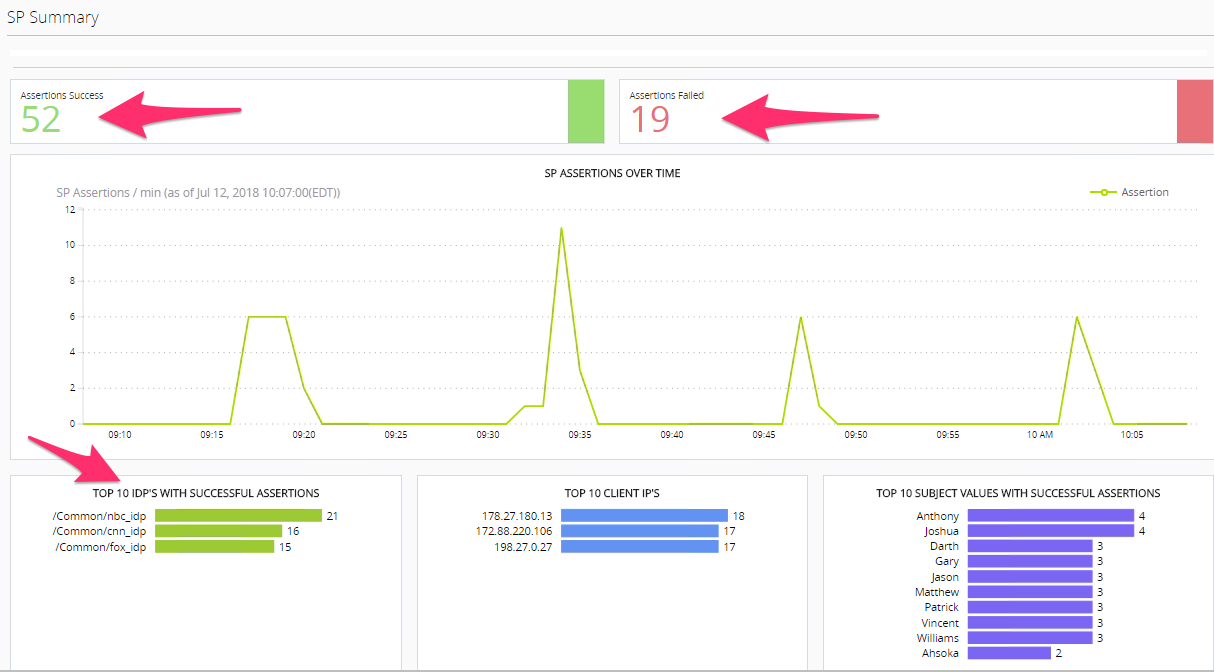Image resolution: width=1214 pixels, height=672 pixels.
Task: Select the 172.88.220.106 client IP bar
Action: click(x=640, y=531)
